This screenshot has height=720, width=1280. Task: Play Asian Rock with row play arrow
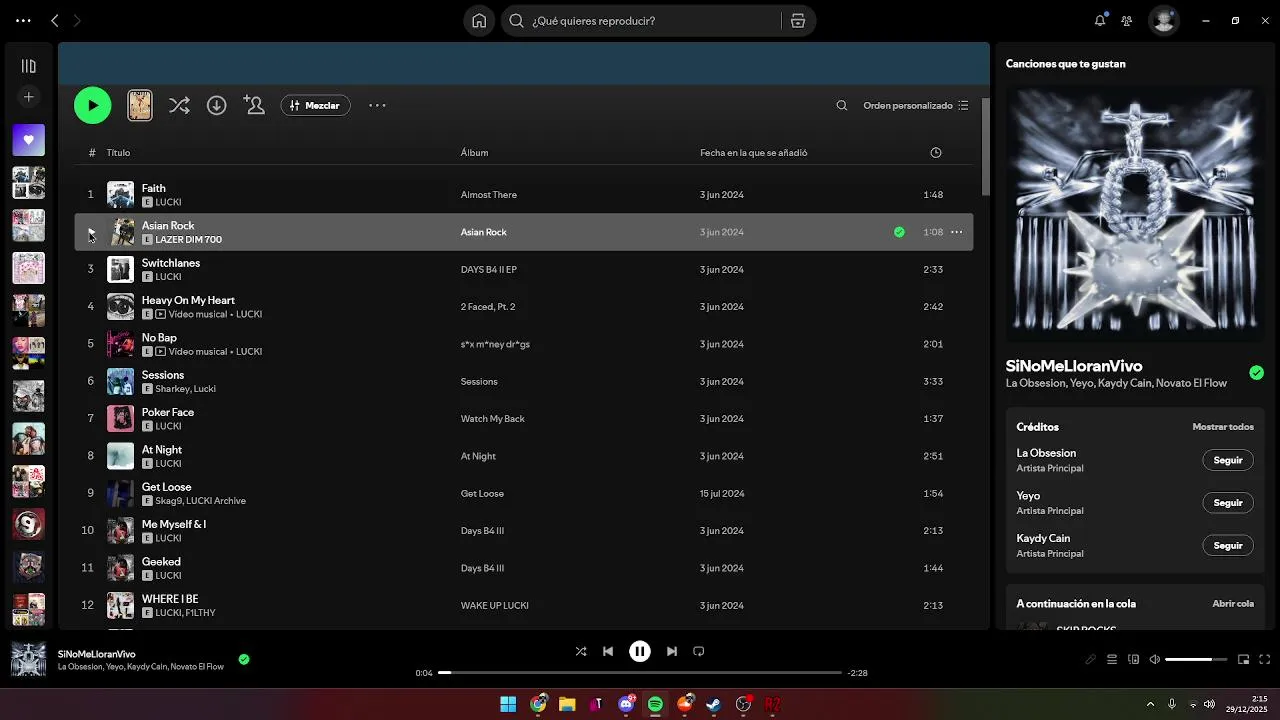click(91, 232)
